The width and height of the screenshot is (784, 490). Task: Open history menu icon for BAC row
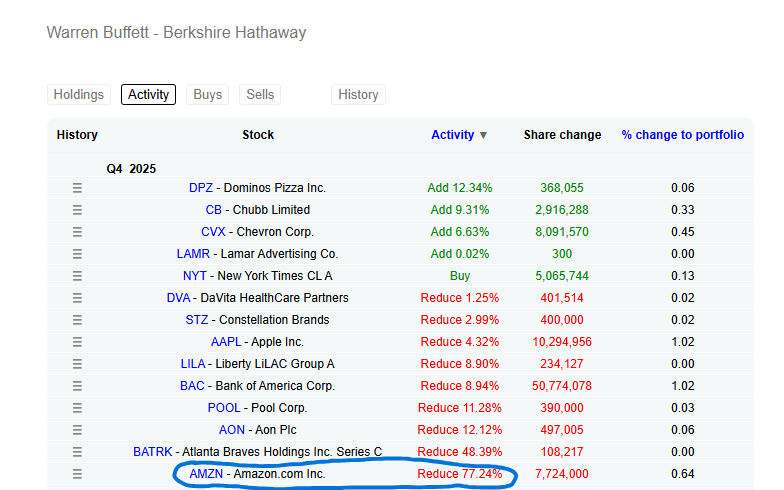77,386
